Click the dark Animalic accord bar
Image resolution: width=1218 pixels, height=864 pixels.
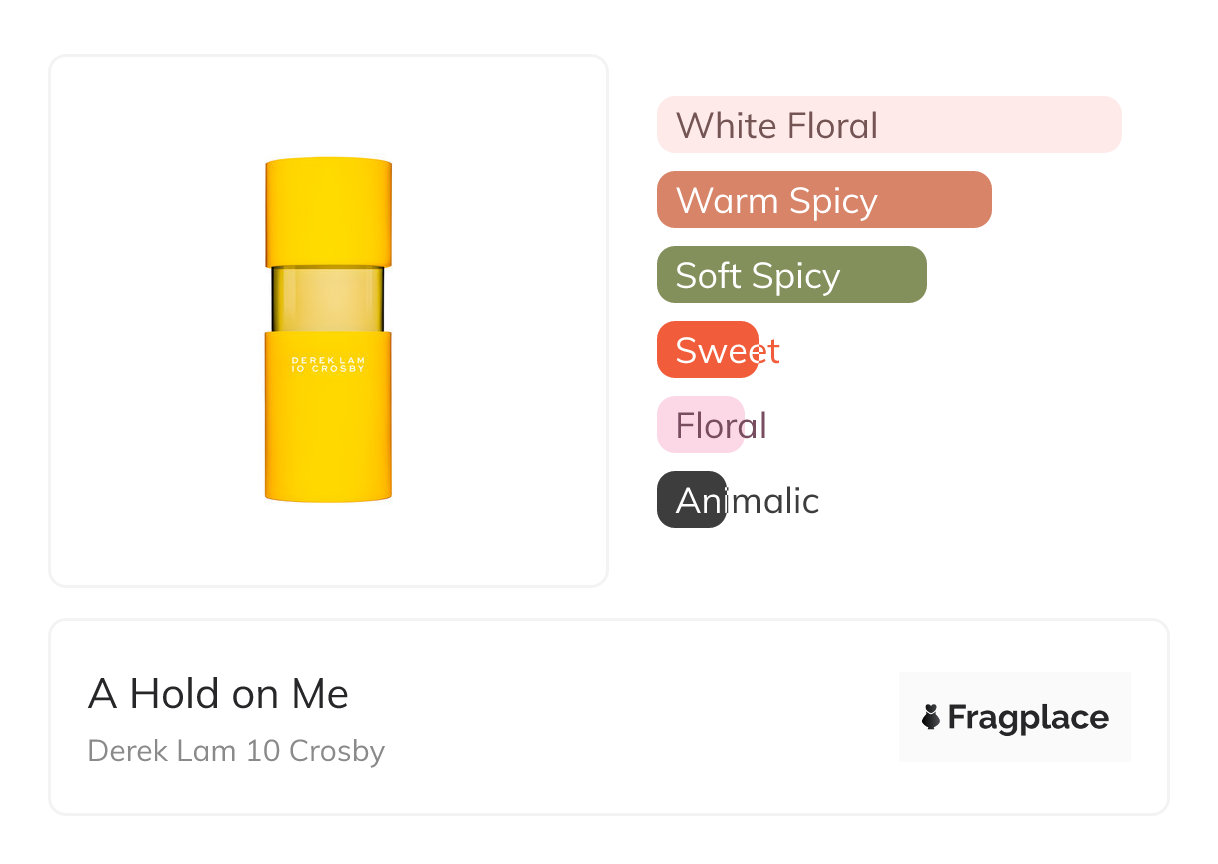click(x=691, y=500)
